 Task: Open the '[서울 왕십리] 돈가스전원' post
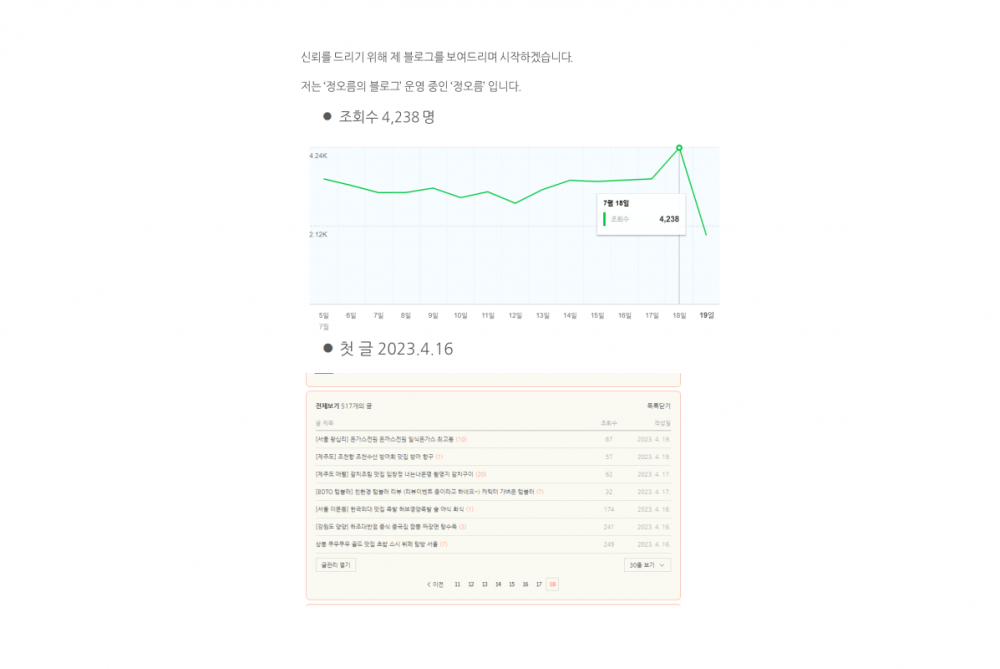(x=385, y=439)
